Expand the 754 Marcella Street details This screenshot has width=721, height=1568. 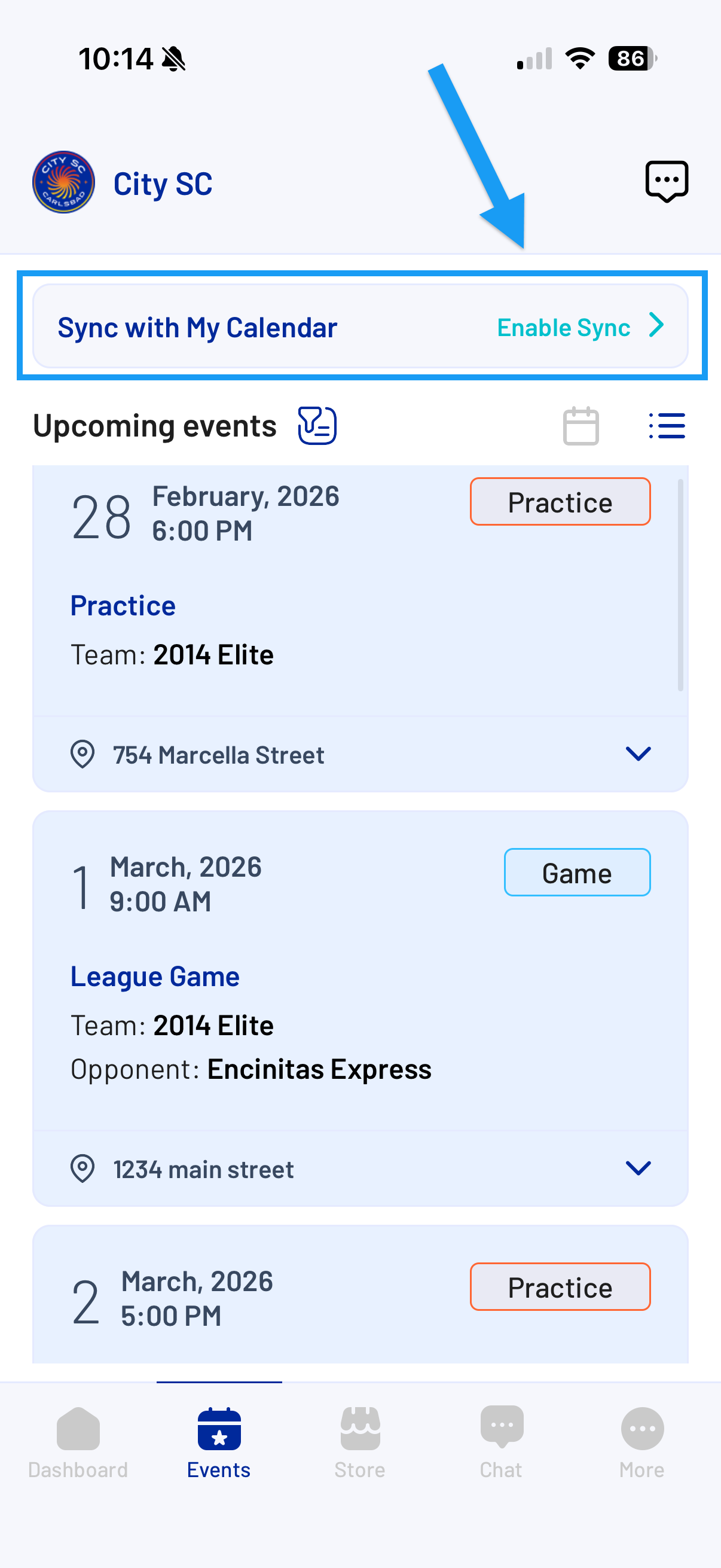(638, 754)
